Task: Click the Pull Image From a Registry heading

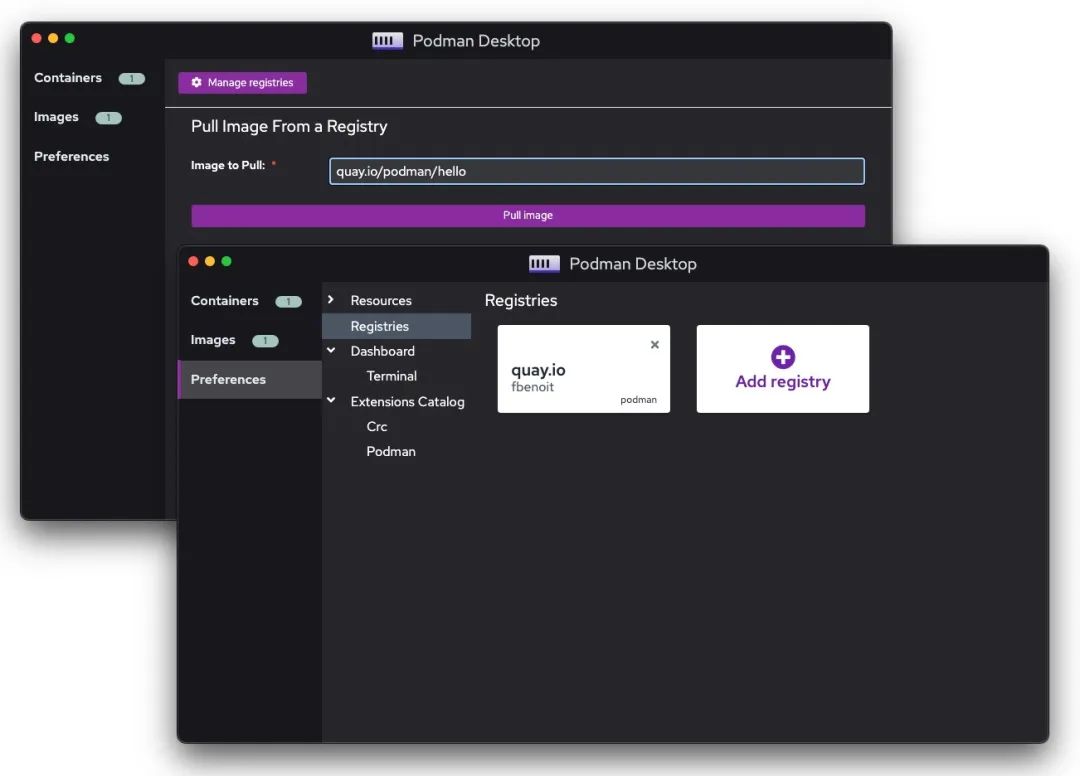Action: click(289, 127)
